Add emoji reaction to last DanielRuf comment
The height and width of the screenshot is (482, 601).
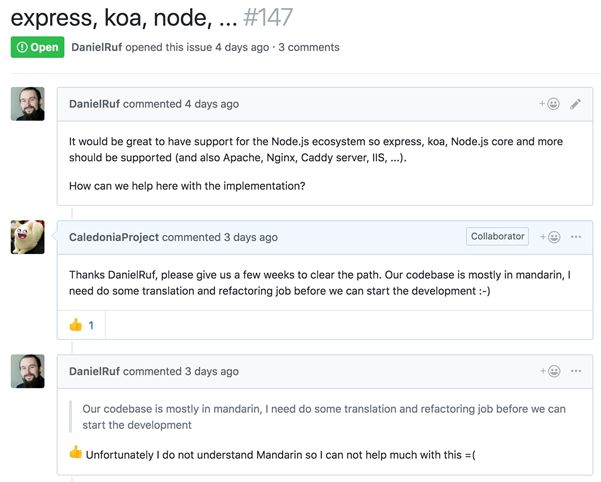[550, 371]
